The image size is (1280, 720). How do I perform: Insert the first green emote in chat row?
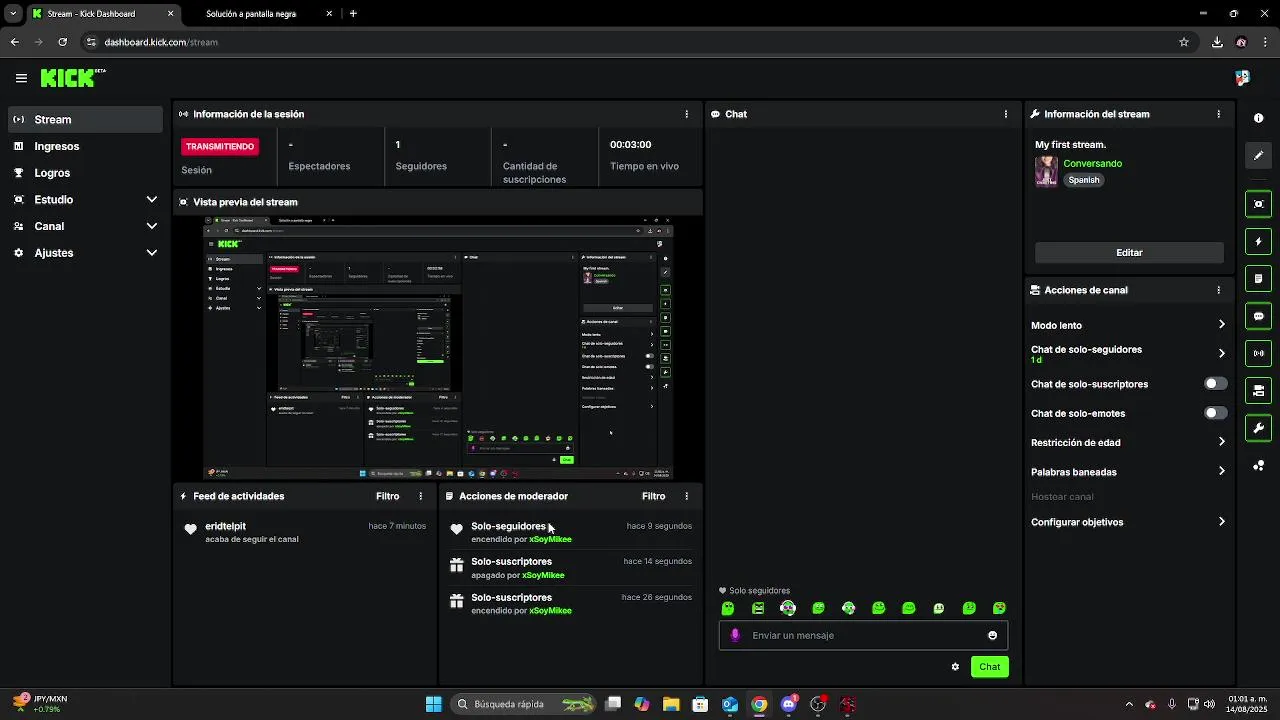point(728,608)
